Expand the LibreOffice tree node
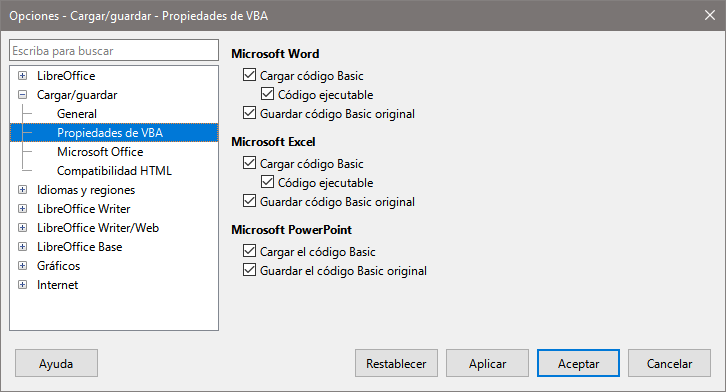The image size is (726, 392). (x=22, y=75)
